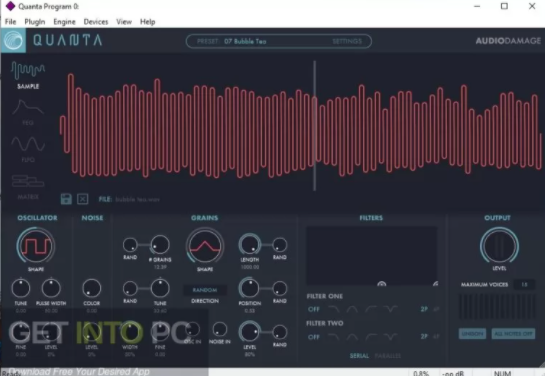Click the Maximum Voices value box

click(524, 285)
